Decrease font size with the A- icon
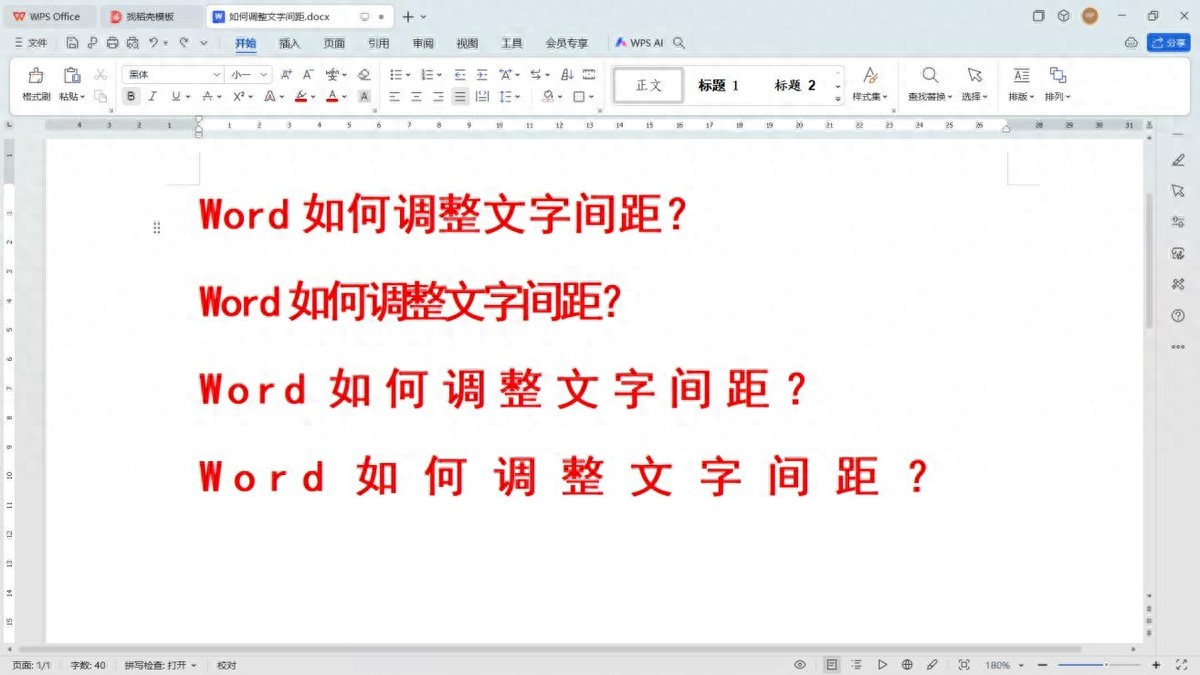The width and height of the screenshot is (1200, 675). tap(309, 75)
